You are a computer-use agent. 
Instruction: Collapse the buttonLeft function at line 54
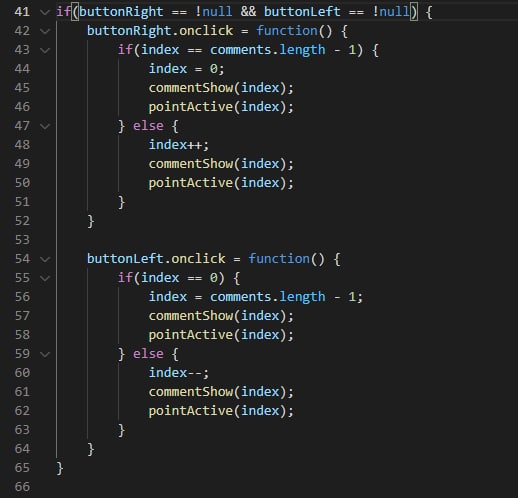click(x=45, y=259)
